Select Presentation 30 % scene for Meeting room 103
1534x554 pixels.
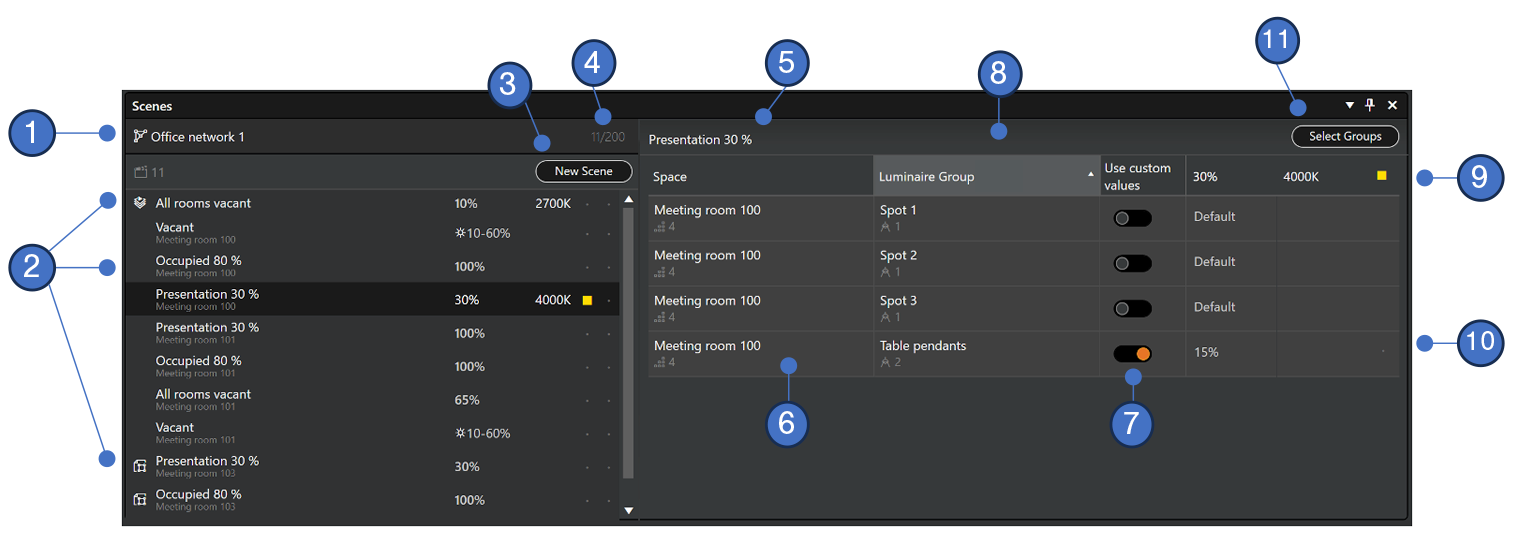[372, 466]
